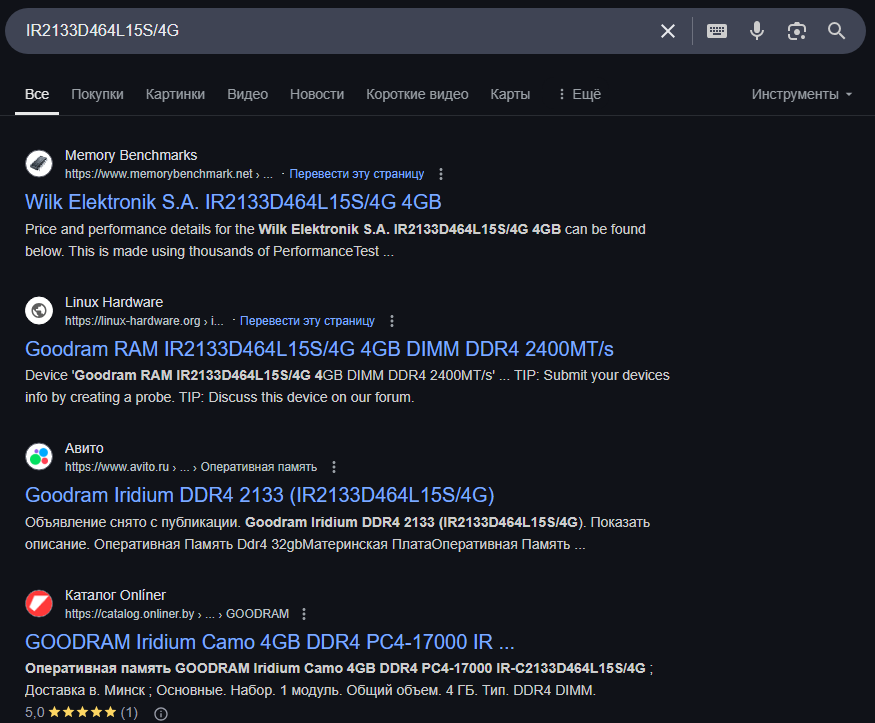Open Goodram Iridium DDR4 2133 result link
This screenshot has width=875, height=723.
click(259, 495)
